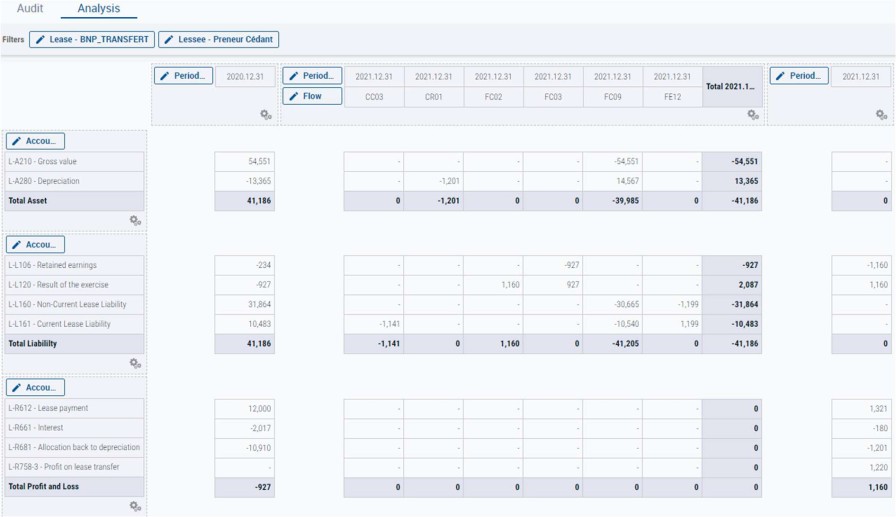This screenshot has width=896, height=517.
Task: Click the 14,567 Depreciation cell under FC09
Action: point(613,181)
